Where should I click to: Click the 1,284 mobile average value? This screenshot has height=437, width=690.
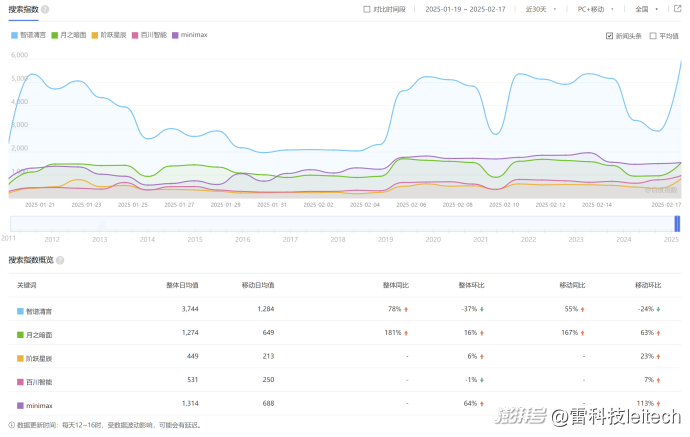click(266, 309)
